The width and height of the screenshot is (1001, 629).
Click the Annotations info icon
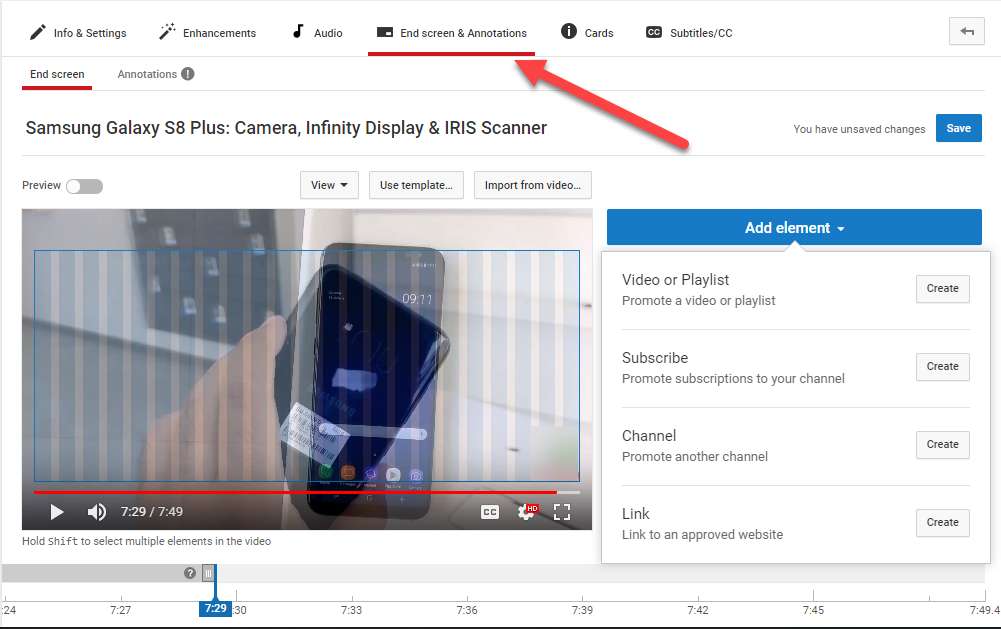click(x=188, y=74)
